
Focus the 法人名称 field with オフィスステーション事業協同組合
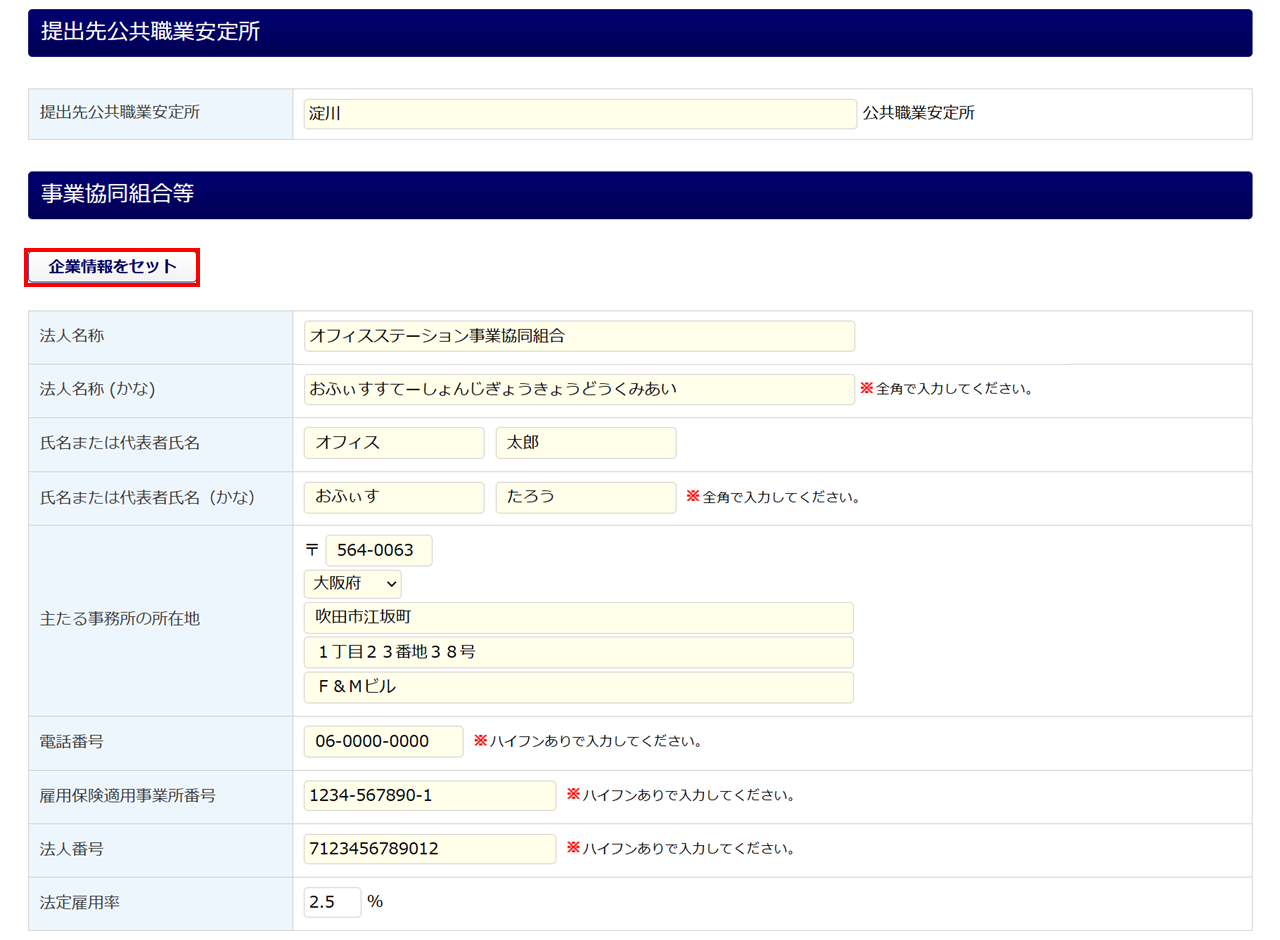click(579, 336)
